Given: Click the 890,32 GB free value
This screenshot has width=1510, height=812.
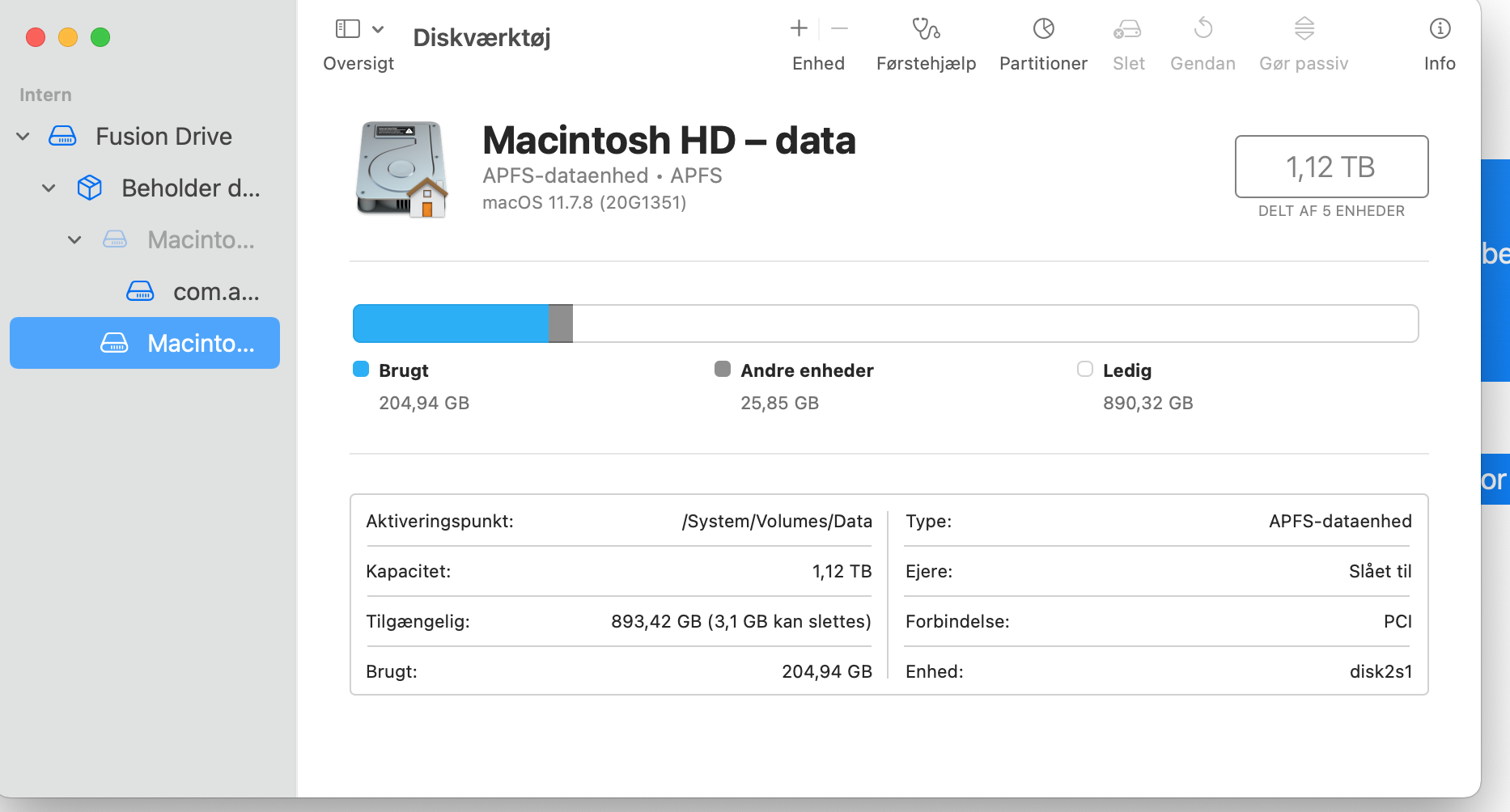Looking at the screenshot, I should 1147,403.
